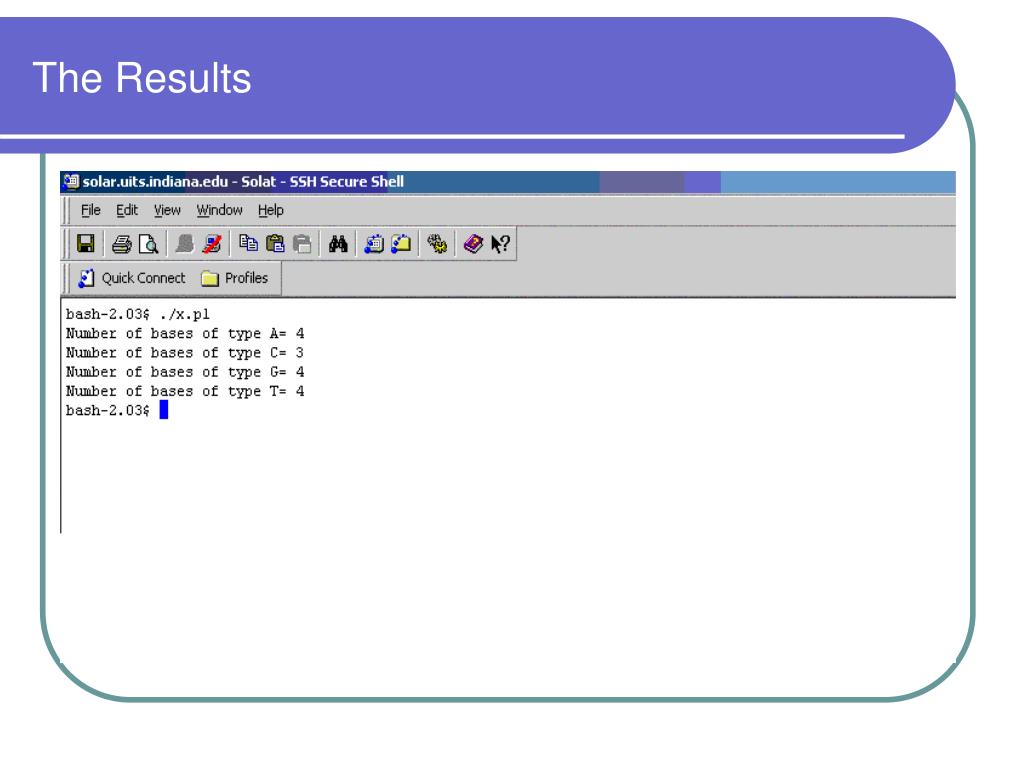Open the View menu

[x=167, y=210]
